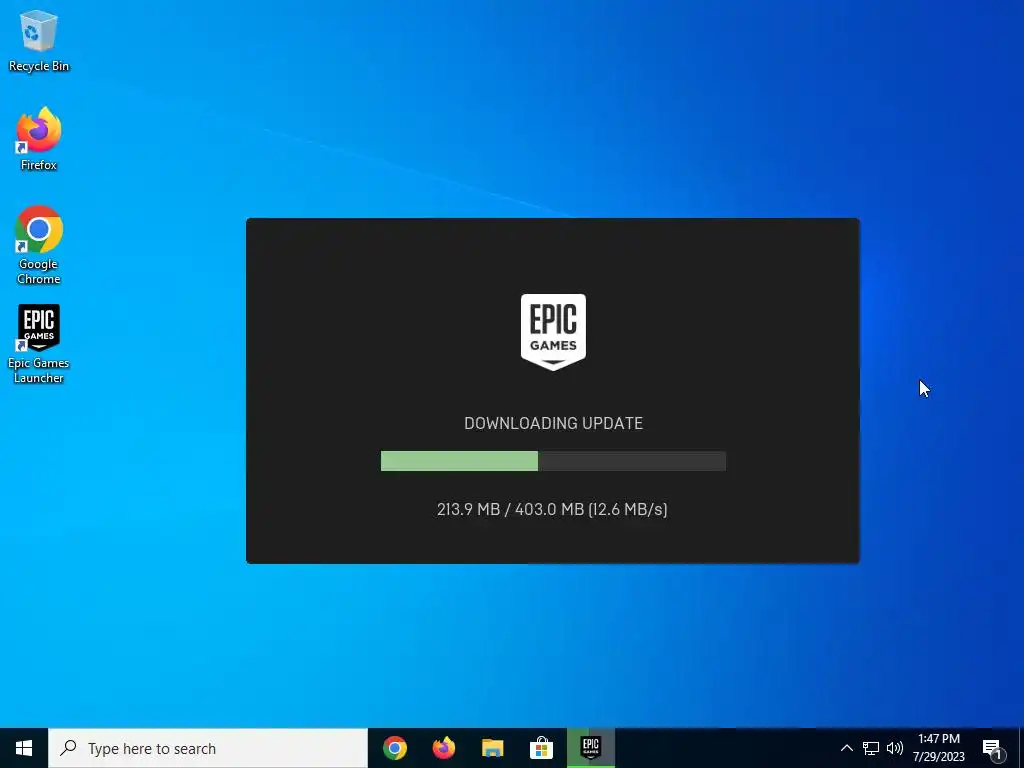Open Firefox from the taskbar
Image resolution: width=1024 pixels, height=768 pixels.
444,748
